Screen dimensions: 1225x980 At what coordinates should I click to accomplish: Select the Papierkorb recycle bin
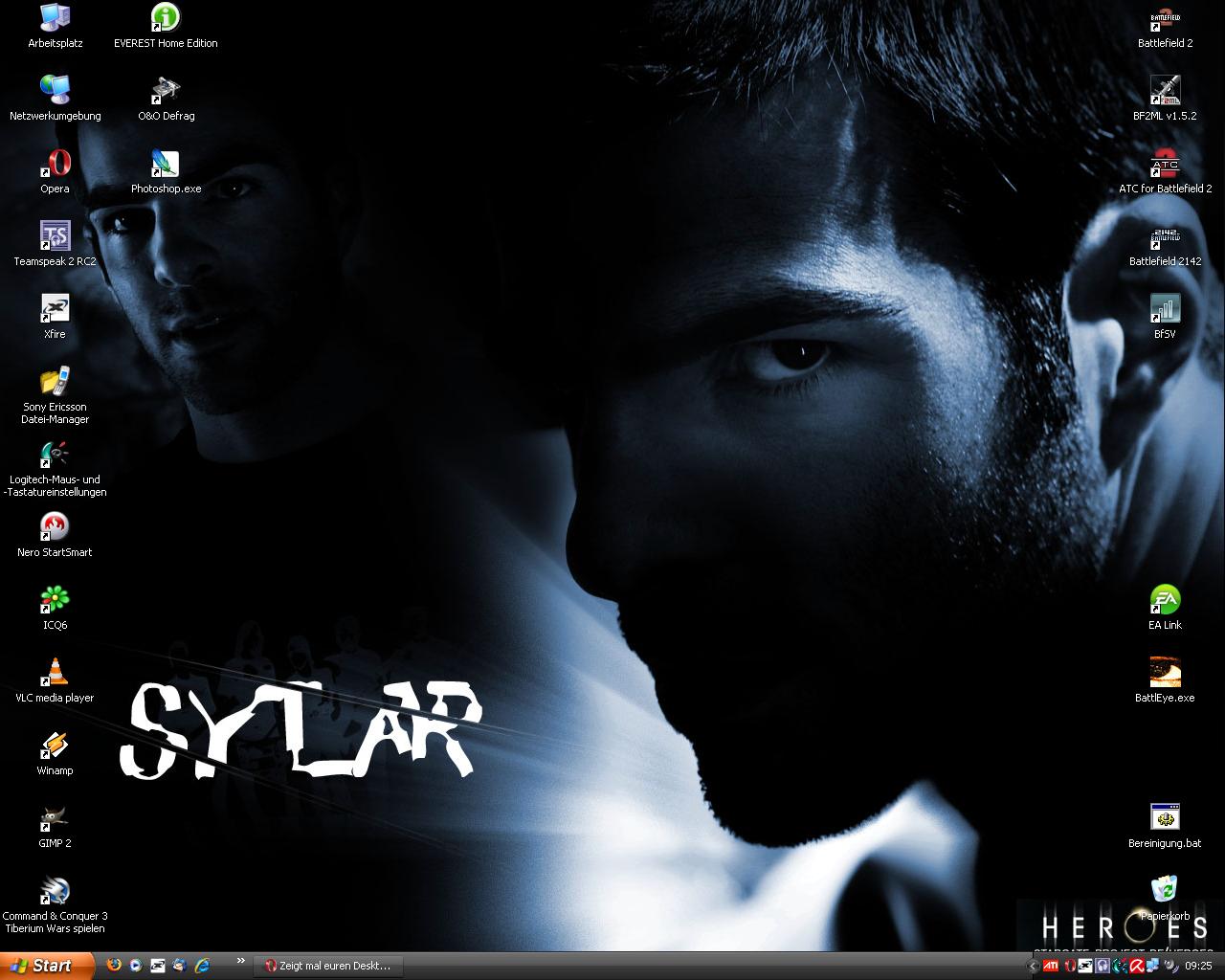(x=1165, y=899)
